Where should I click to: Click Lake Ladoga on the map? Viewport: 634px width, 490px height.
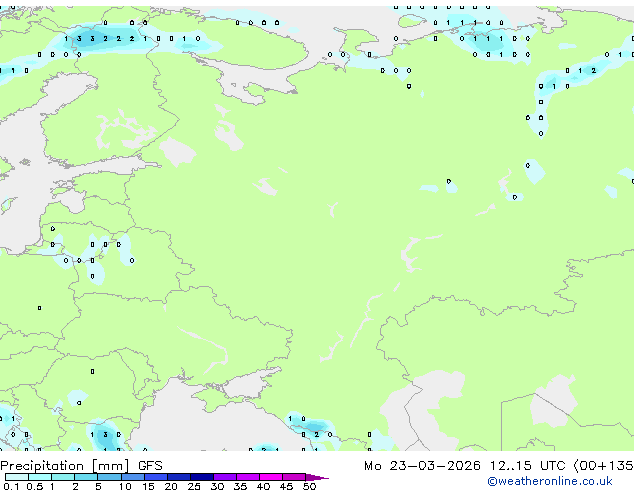pos(178,151)
